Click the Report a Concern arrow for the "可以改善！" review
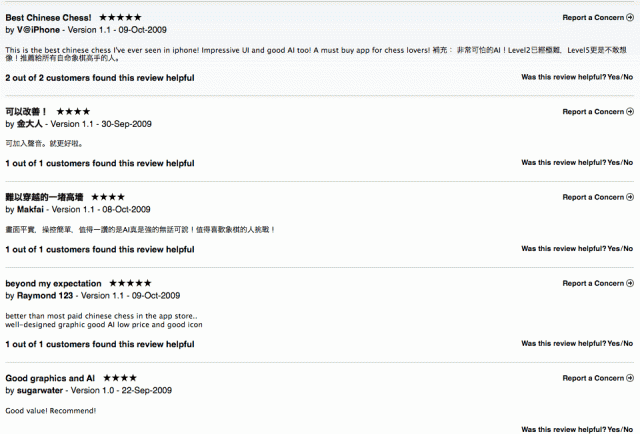The width and height of the screenshot is (640, 434). (x=629, y=112)
